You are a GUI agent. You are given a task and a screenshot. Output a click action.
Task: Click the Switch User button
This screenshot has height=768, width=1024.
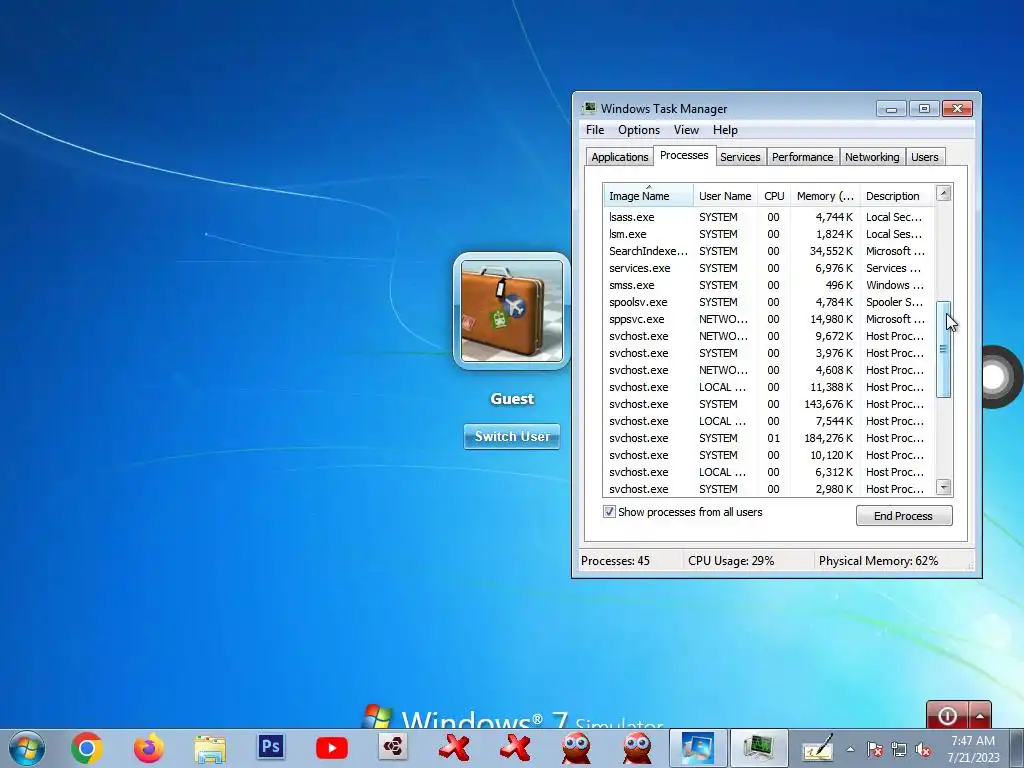tap(512, 436)
